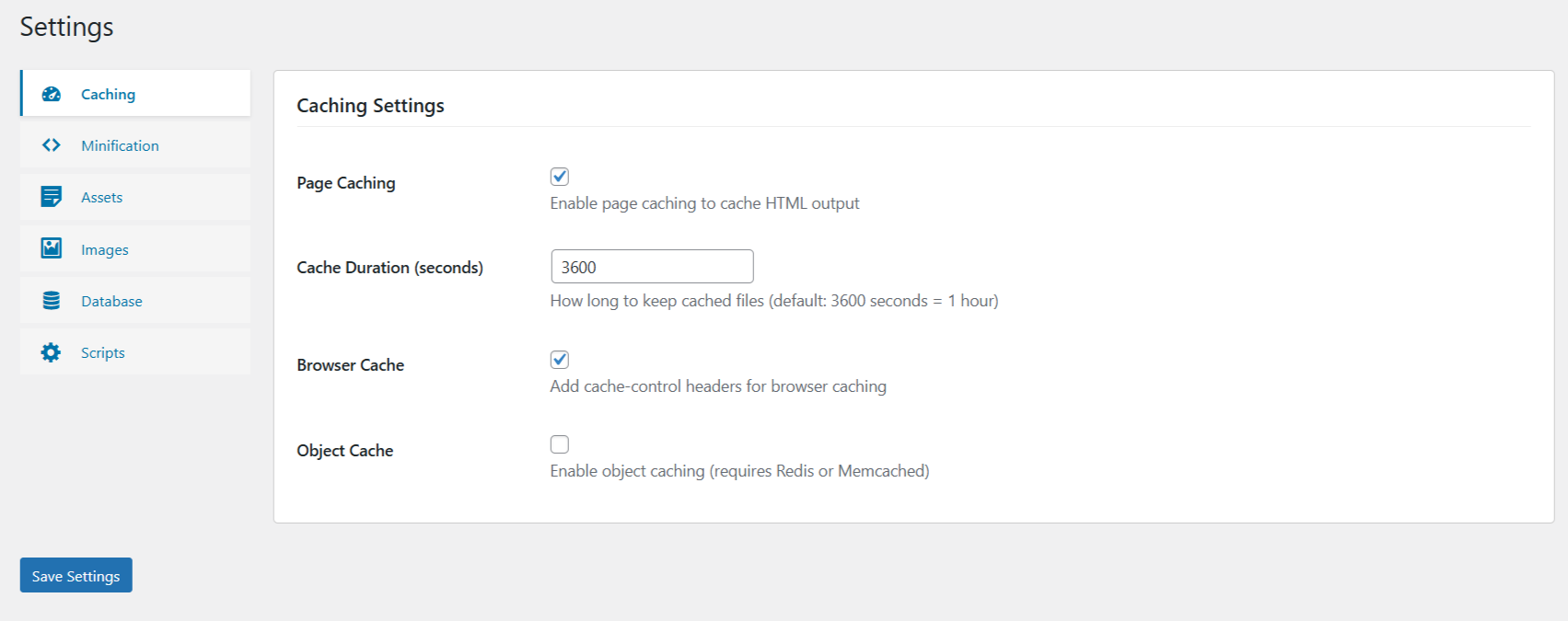
Task: Uncheck the Browser Cache checkbox
Action: click(560, 360)
